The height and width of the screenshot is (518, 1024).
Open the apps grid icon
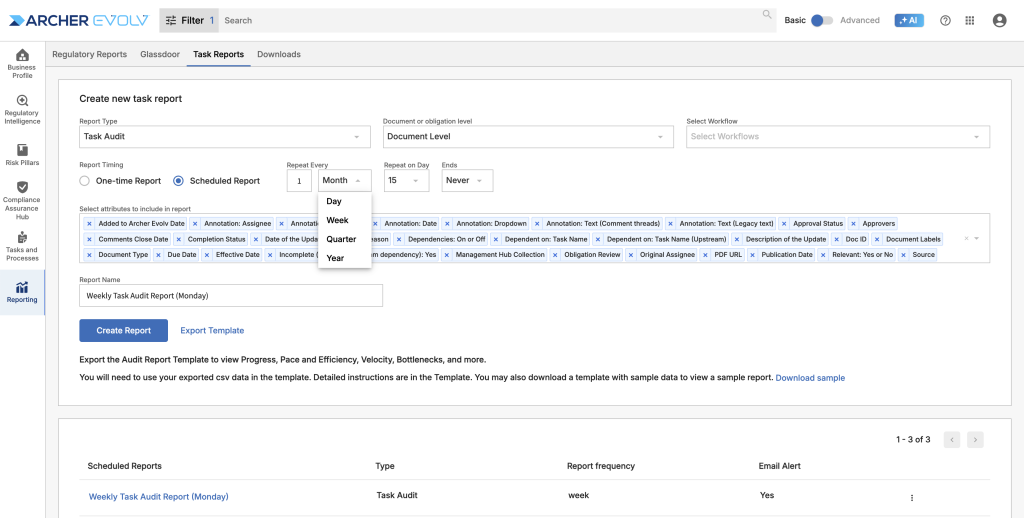(x=969, y=20)
